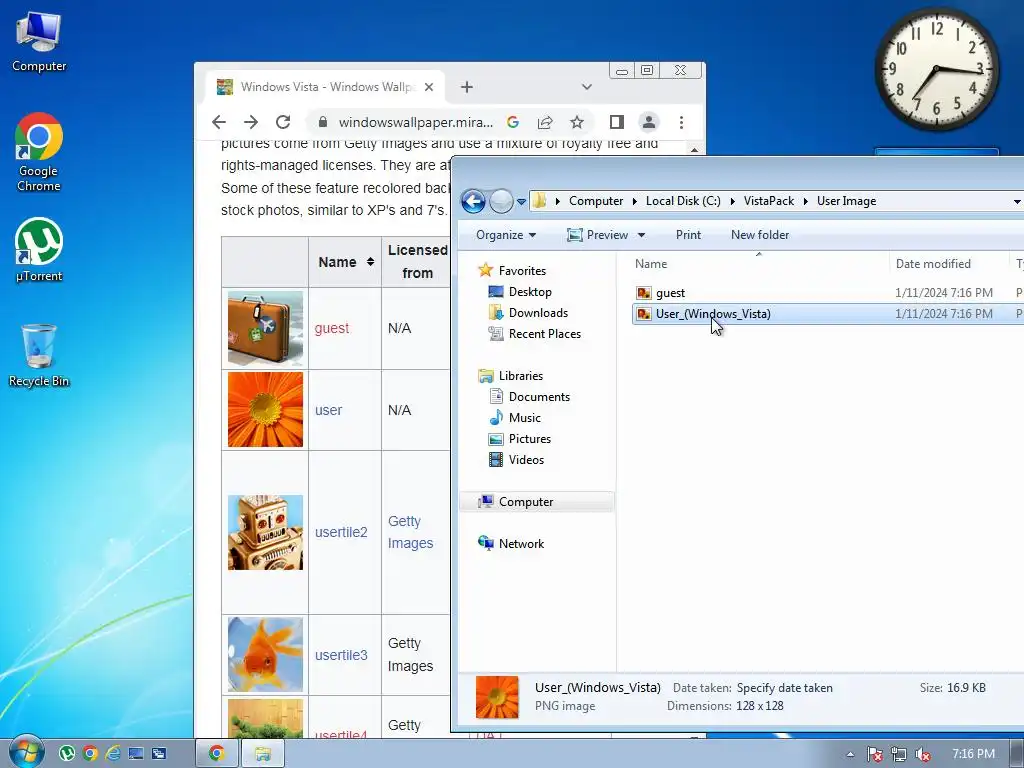Open Chrome profile avatar button
1024x768 pixels.
click(x=648, y=122)
